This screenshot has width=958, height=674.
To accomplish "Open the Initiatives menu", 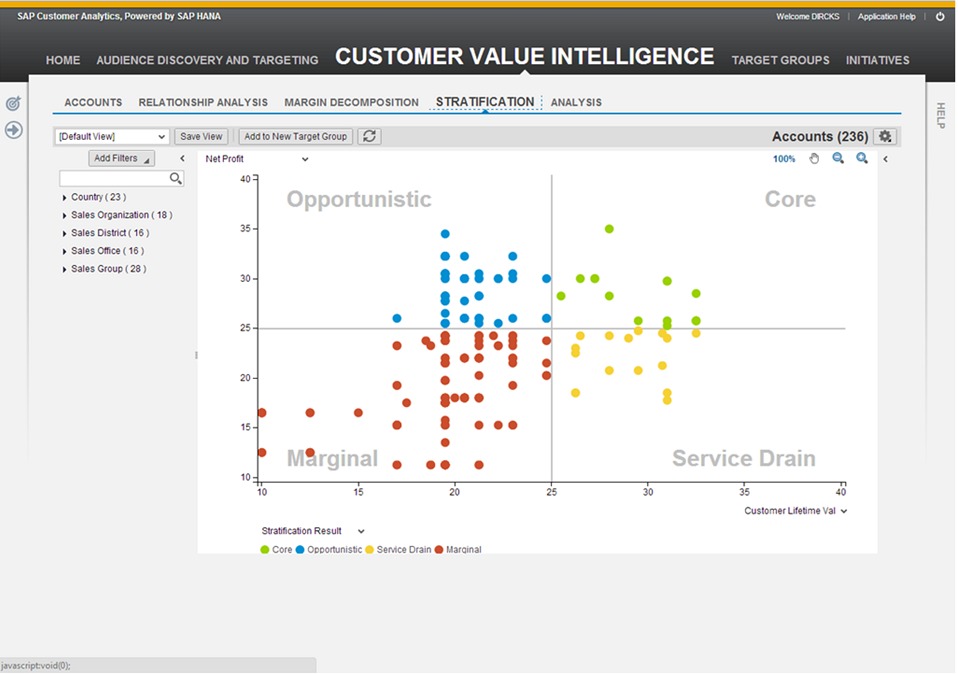I will [x=877, y=60].
